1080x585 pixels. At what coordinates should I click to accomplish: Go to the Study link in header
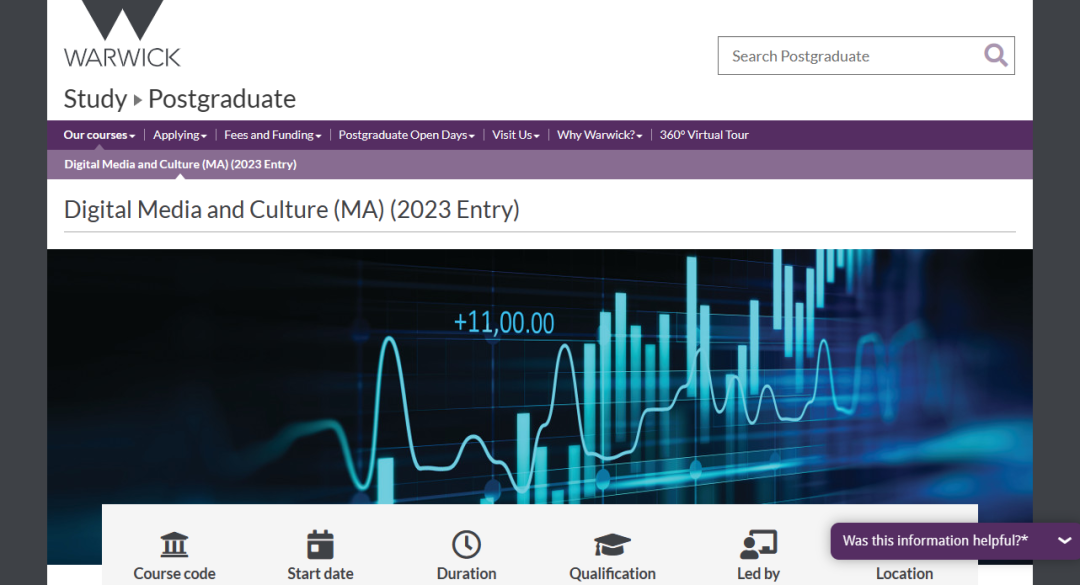coord(95,99)
